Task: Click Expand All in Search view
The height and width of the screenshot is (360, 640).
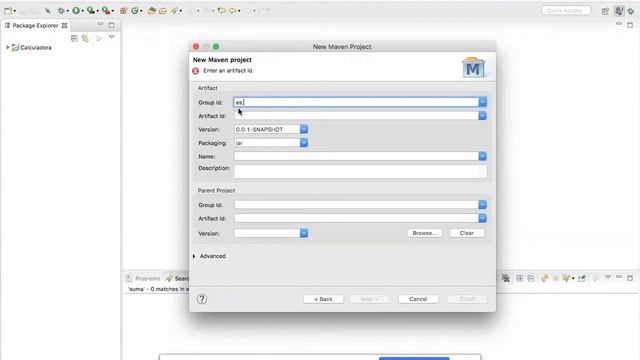Action: click(520, 278)
